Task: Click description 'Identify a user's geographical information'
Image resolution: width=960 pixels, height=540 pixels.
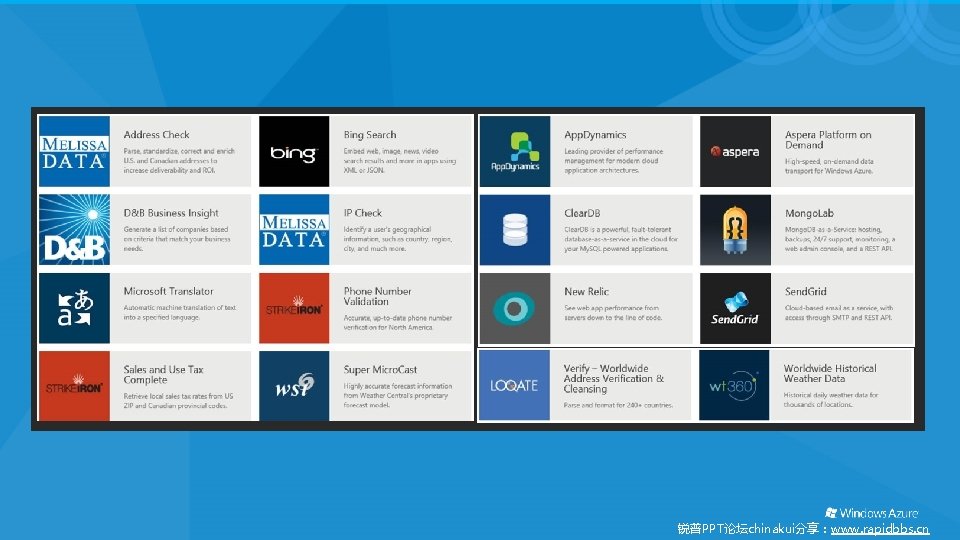Action: 397,239
